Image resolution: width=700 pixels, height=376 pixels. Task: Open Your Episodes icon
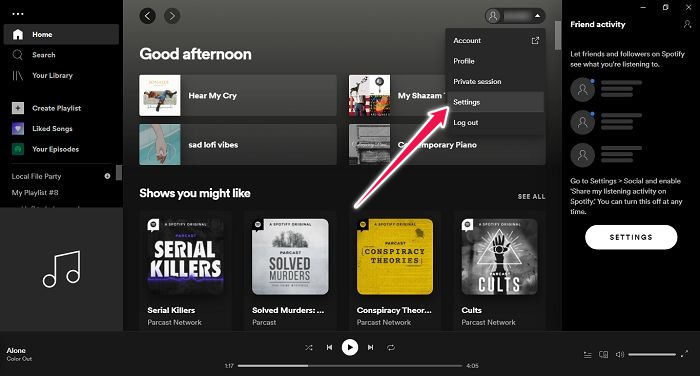pyautogui.click(x=18, y=149)
